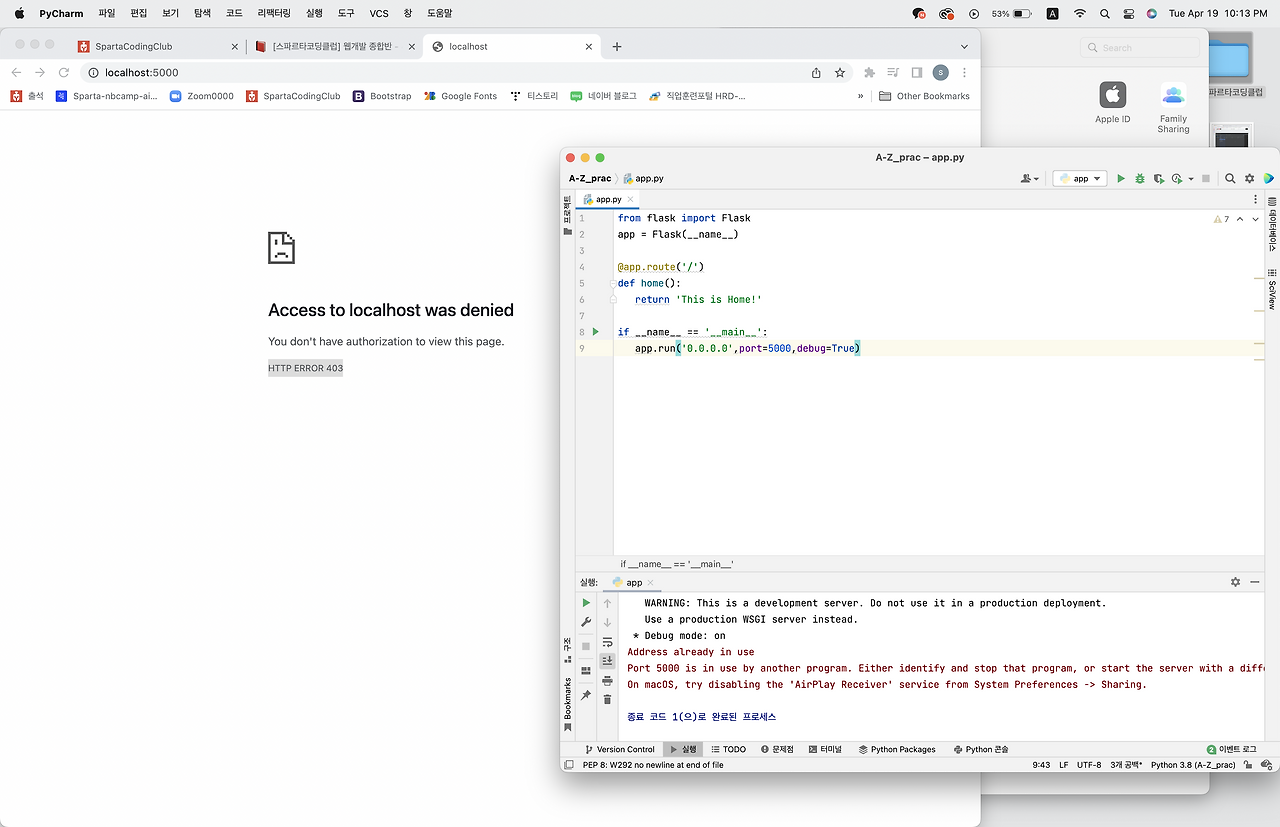The width and height of the screenshot is (1280, 827).
Task: Rerun the process with the circular arrow icon
Action: (x=586, y=603)
